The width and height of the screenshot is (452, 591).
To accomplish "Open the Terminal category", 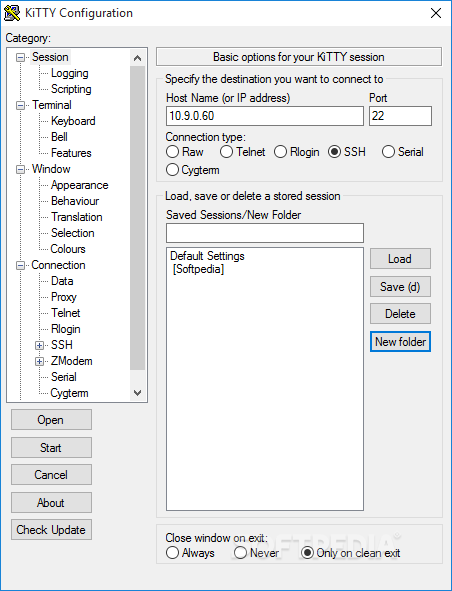I will click(52, 105).
